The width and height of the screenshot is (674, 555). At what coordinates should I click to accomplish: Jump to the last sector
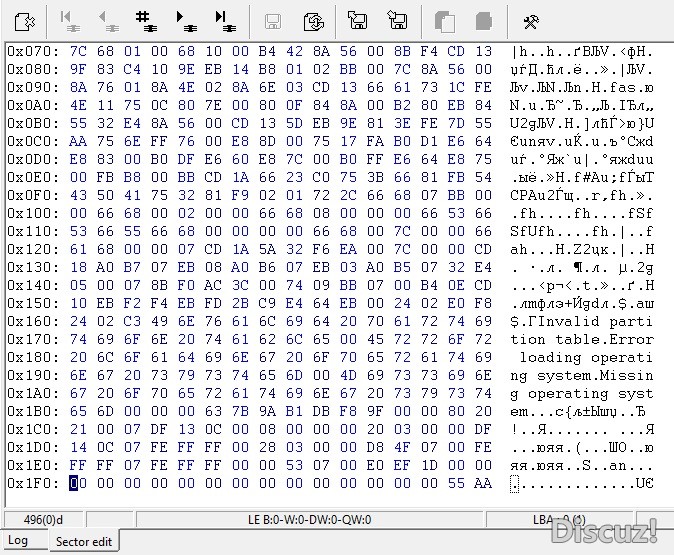tap(225, 21)
